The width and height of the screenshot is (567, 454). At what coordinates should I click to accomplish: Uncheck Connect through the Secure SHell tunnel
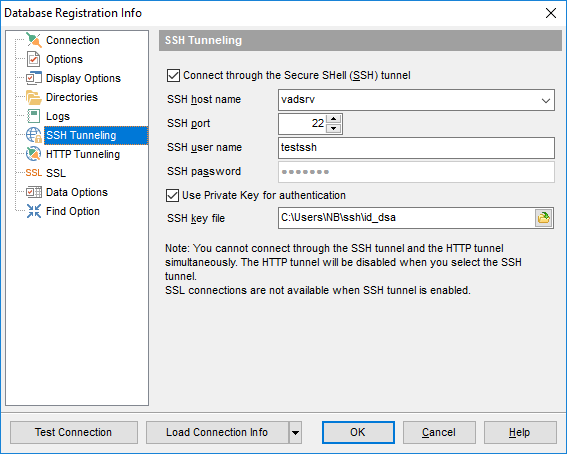tap(173, 76)
